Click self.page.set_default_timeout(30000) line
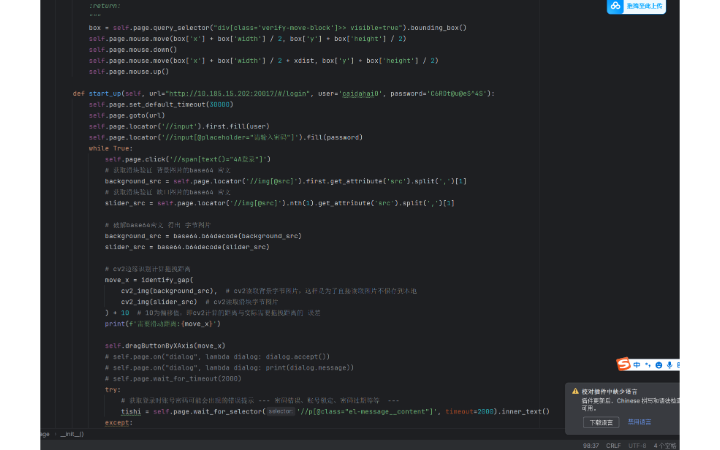Screen dimensions: 720x450 161,104
